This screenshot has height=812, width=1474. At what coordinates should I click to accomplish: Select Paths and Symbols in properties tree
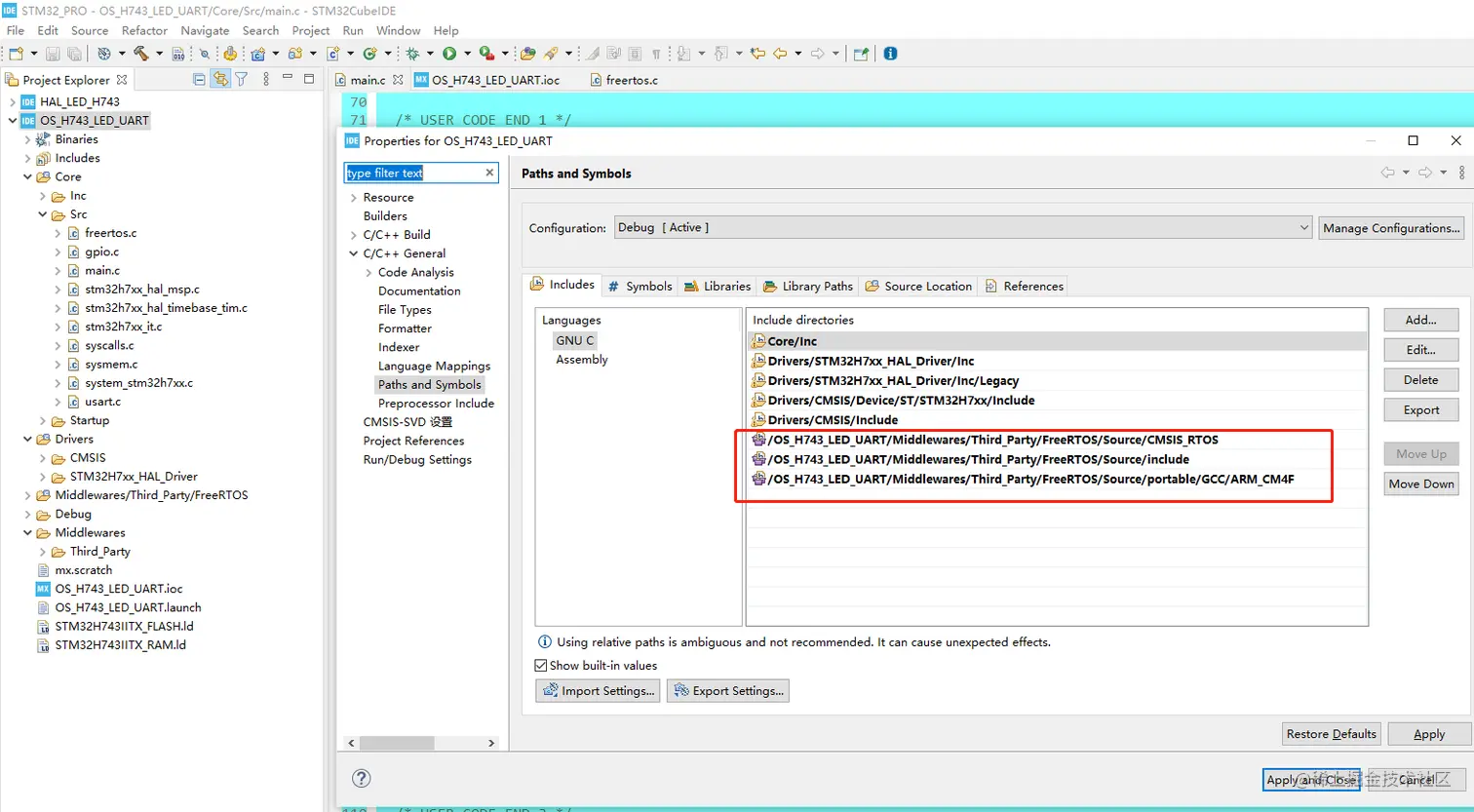click(x=430, y=385)
